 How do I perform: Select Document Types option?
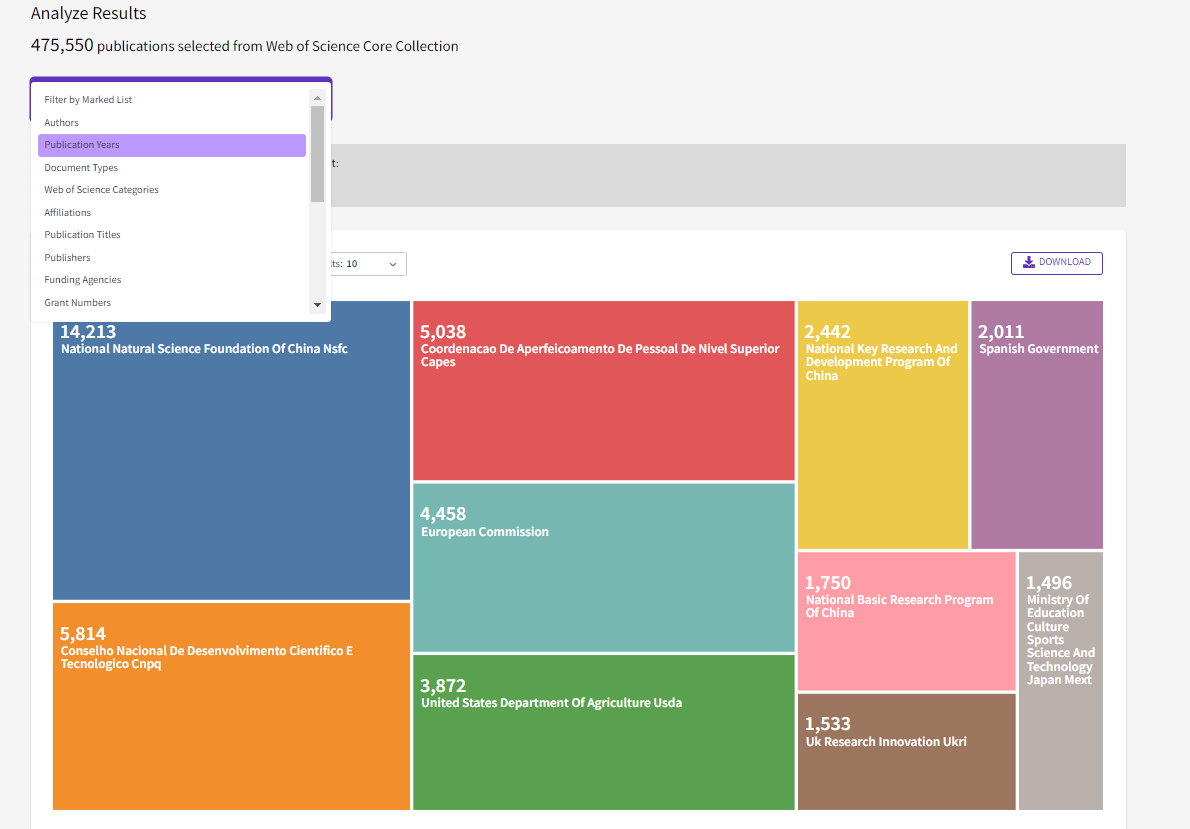(172, 168)
